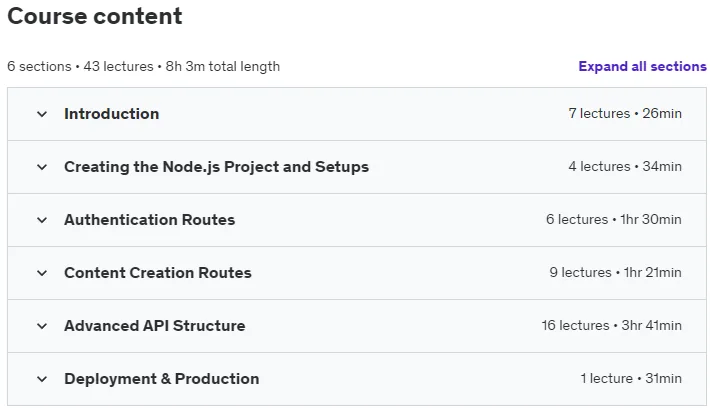Open Creating the Node.js Project and Setups title

pos(216,167)
